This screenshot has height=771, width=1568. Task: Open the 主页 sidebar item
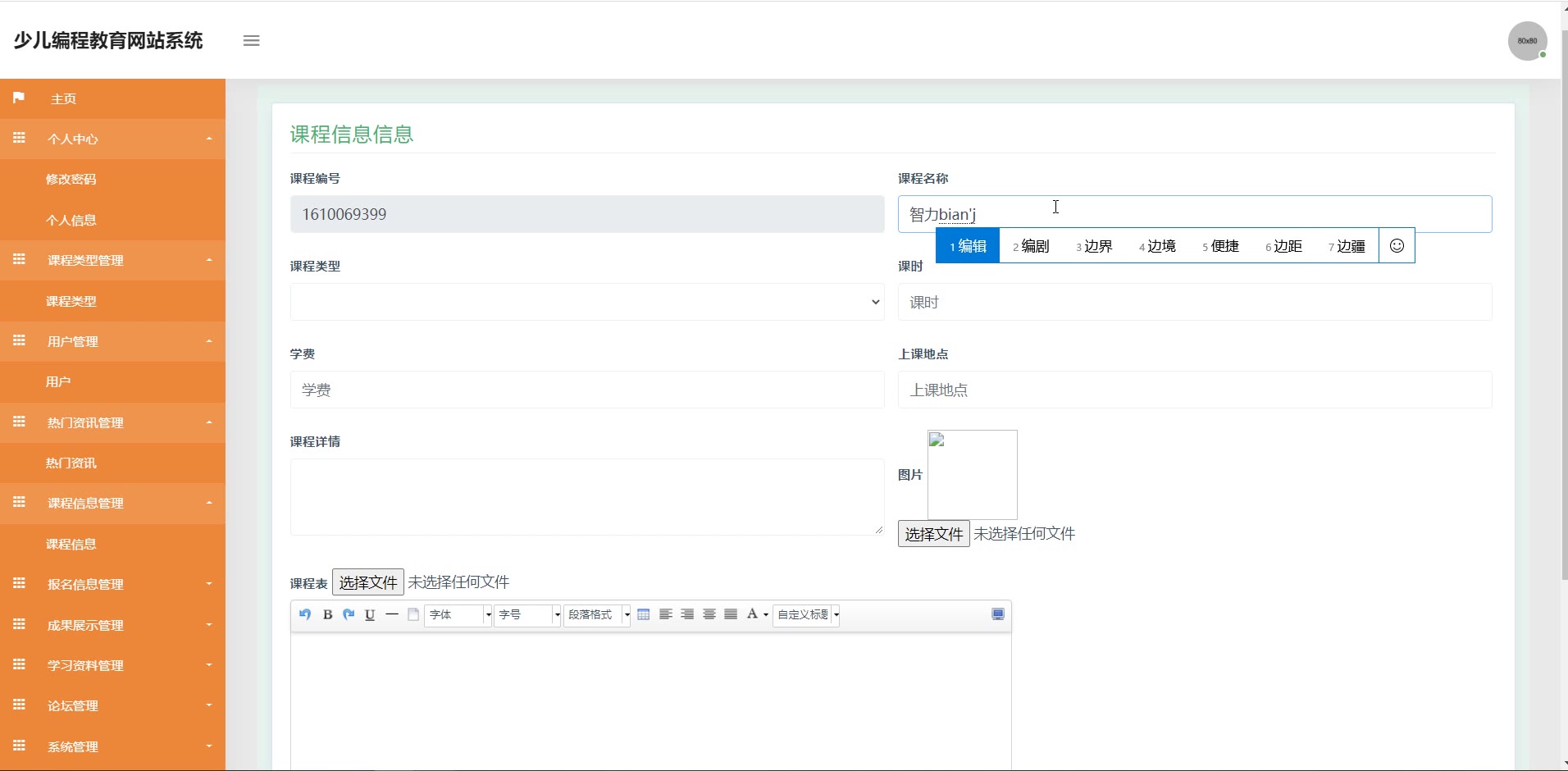(x=112, y=98)
